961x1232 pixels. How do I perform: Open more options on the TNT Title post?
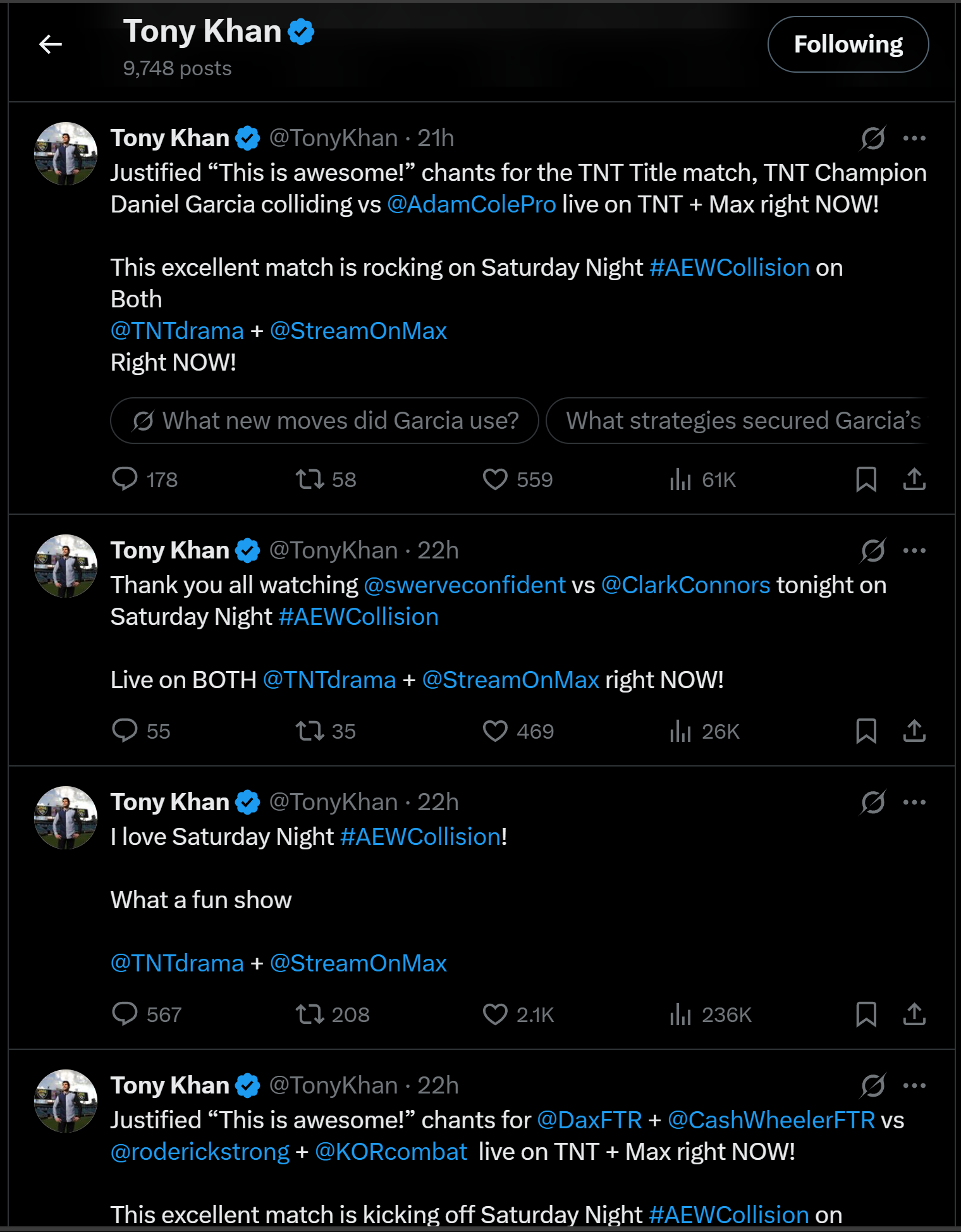point(914,138)
